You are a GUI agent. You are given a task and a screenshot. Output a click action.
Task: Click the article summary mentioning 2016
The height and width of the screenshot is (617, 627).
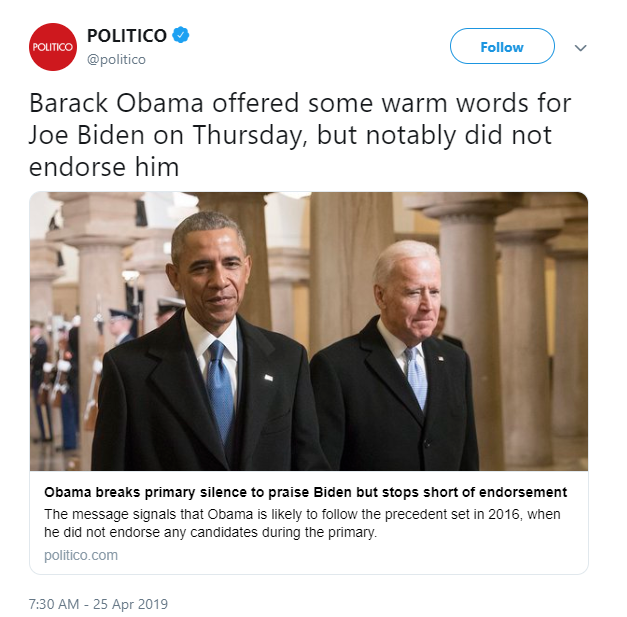tap(302, 523)
